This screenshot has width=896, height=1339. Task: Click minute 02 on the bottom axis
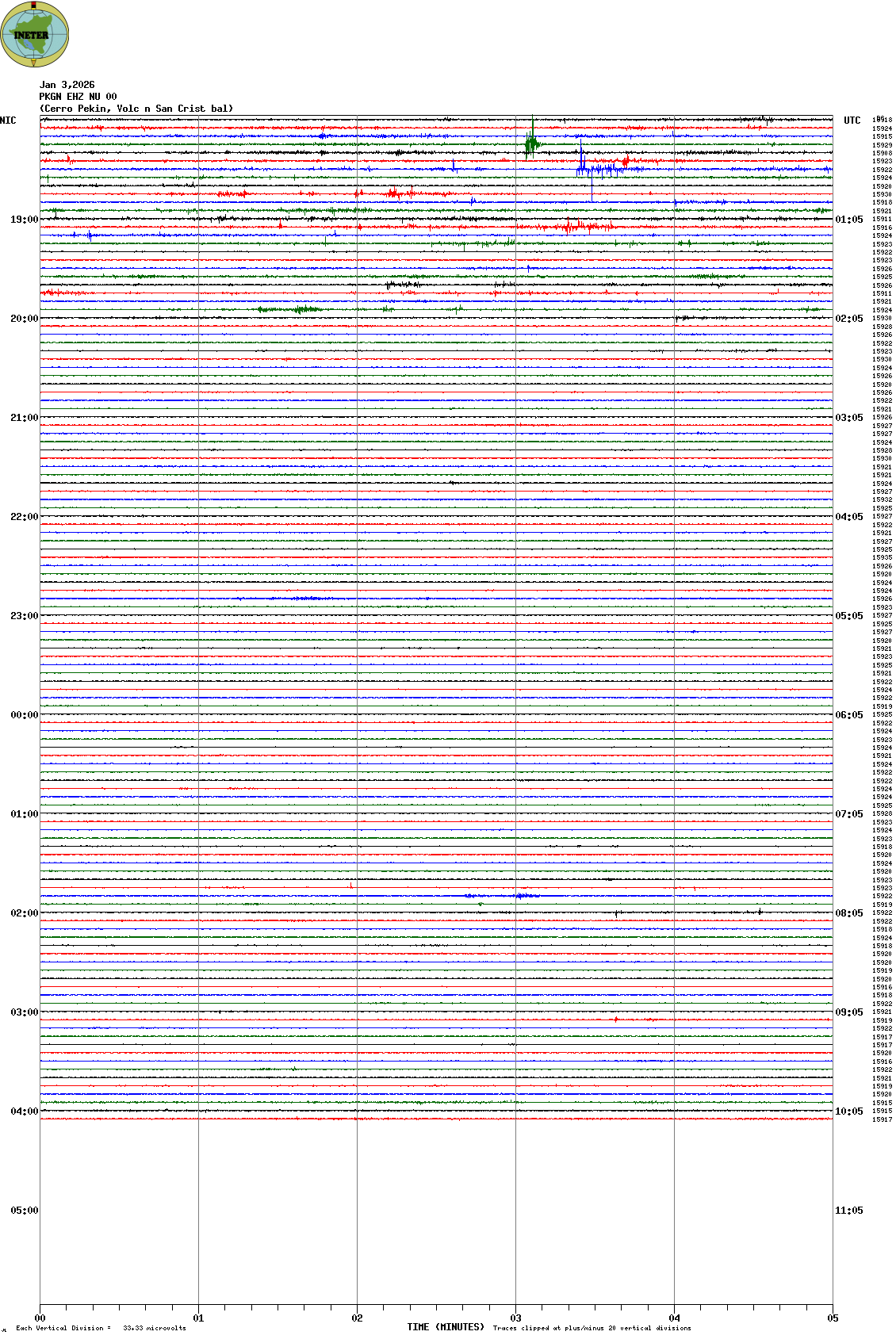pos(358,1318)
